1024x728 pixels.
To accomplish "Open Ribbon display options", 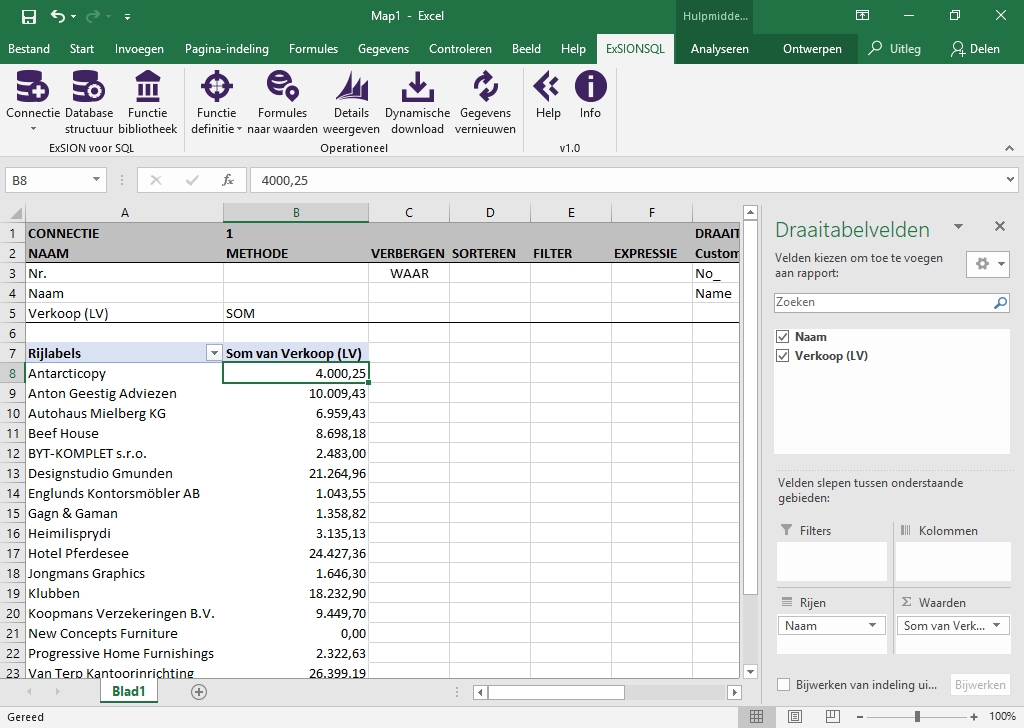I will 862,16.
